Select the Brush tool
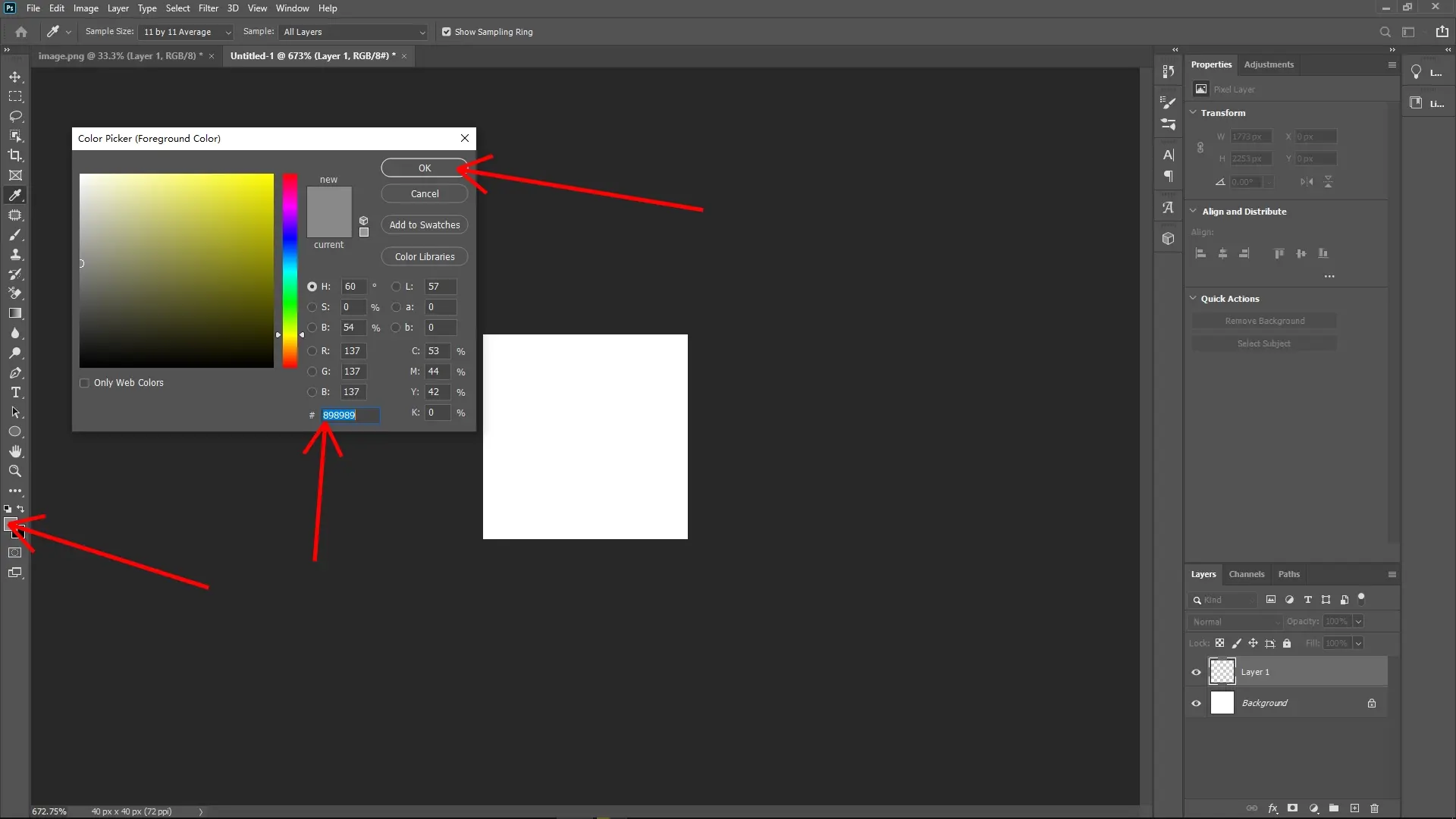Screen dimensions: 1456x819 [15, 235]
